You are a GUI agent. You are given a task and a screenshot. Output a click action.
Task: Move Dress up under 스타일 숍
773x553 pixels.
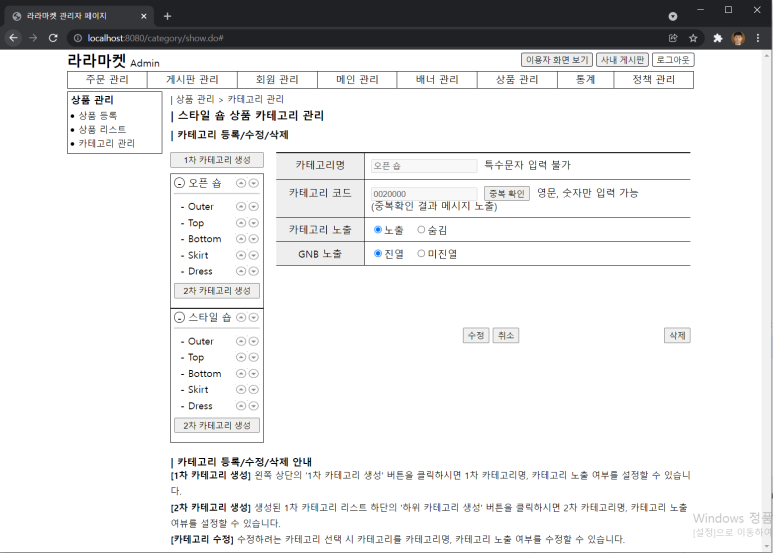tap(241, 406)
